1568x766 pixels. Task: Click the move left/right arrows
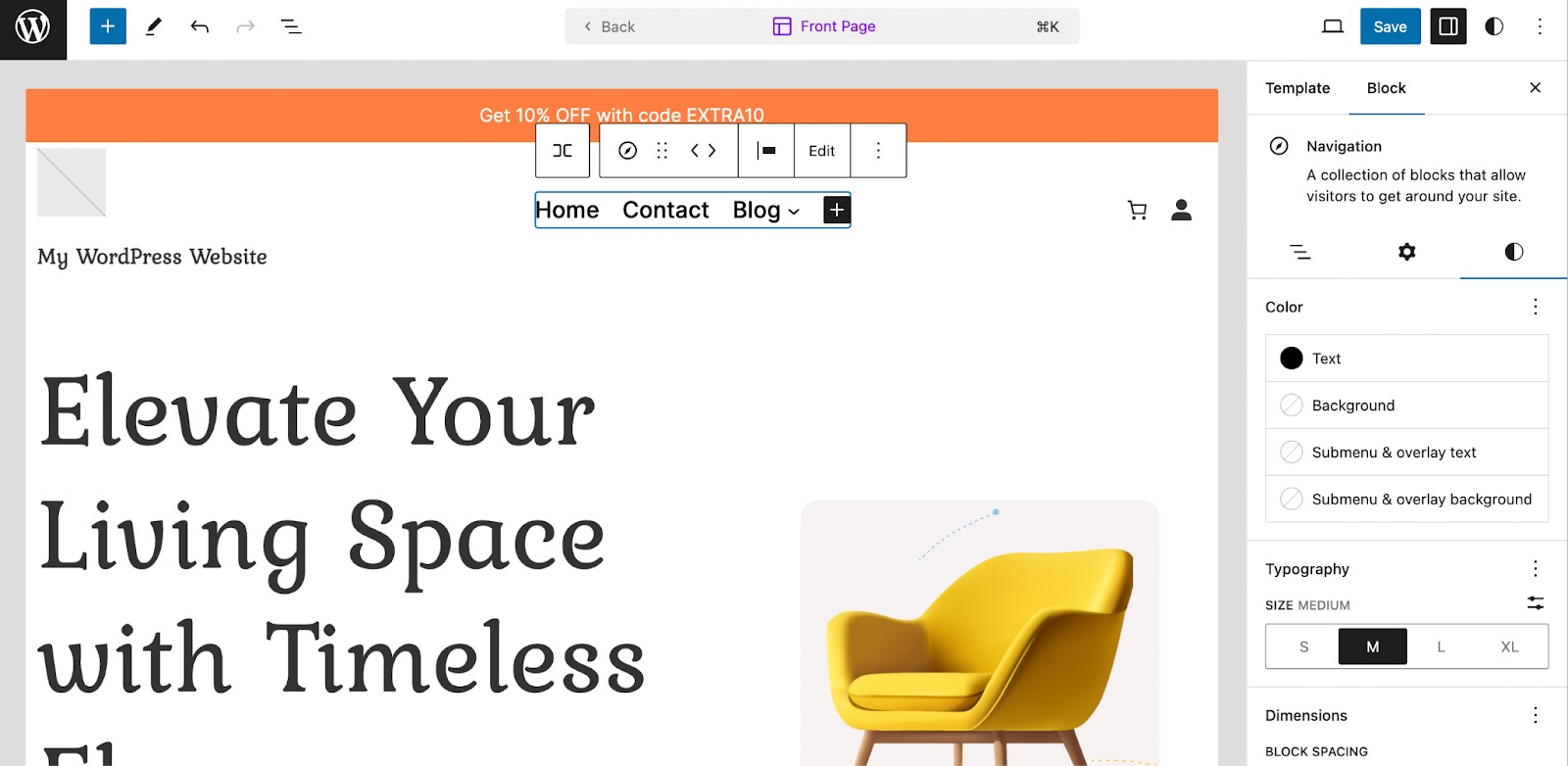click(704, 151)
